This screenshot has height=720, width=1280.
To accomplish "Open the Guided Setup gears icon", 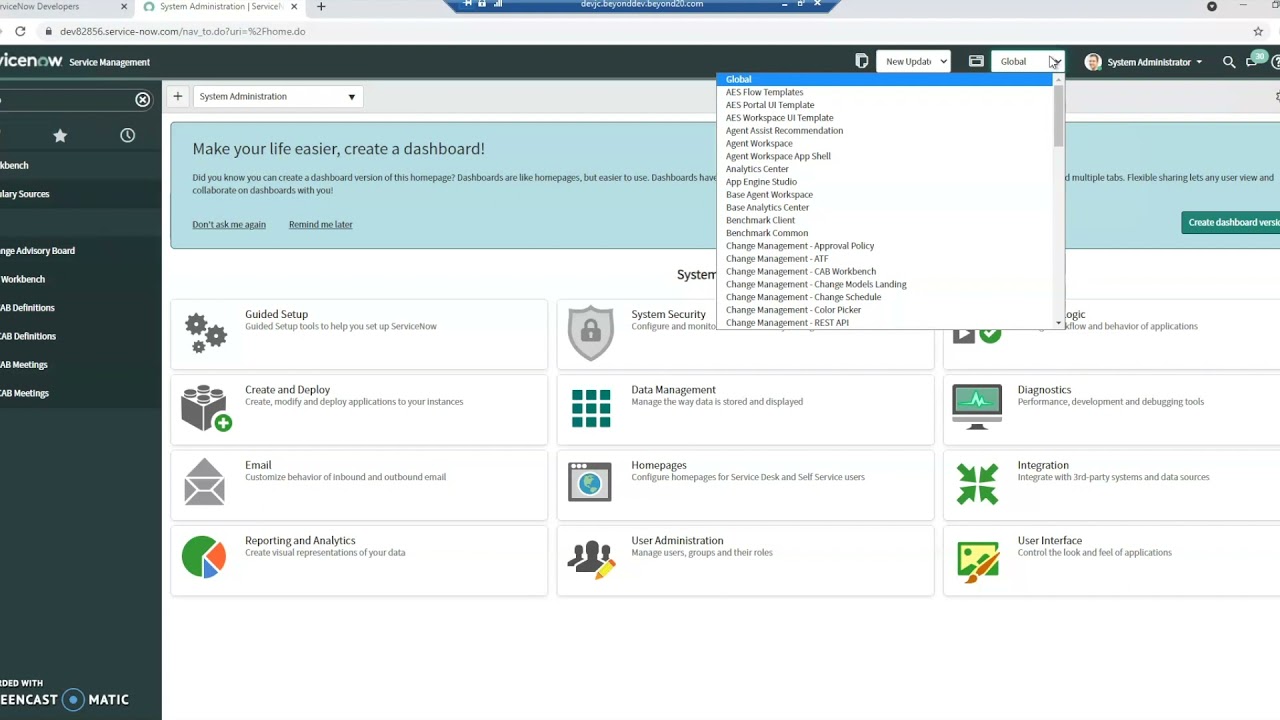I will click(206, 333).
